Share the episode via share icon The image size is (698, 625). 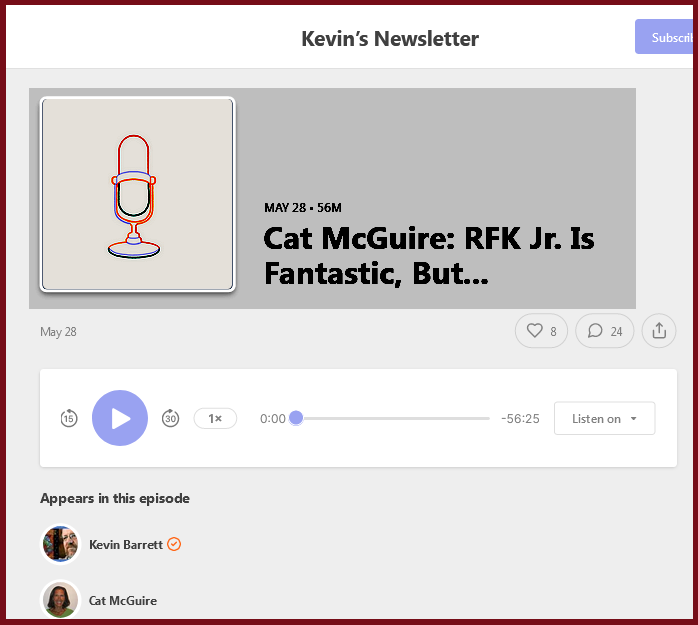[x=659, y=331]
